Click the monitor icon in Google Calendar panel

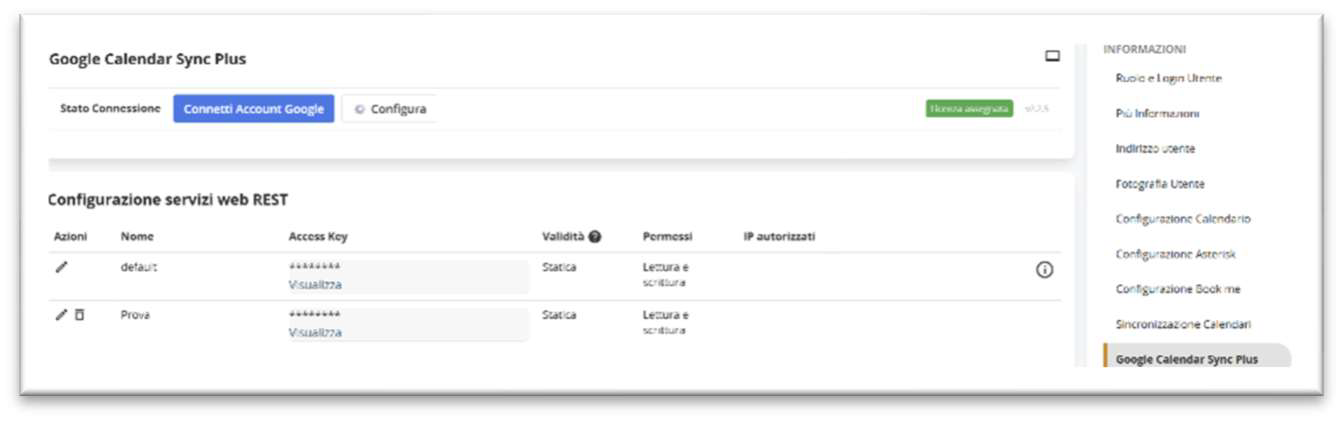click(1052, 57)
